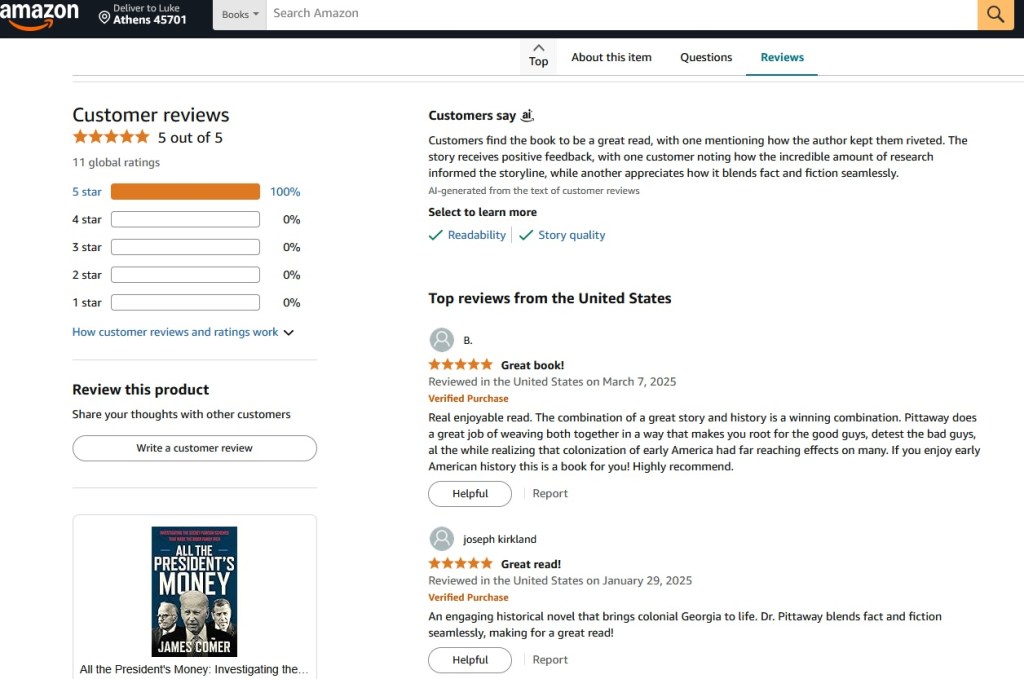Screen dimensions: 1024x679
Task: Select the Readability topic filter
Action: 467,235
